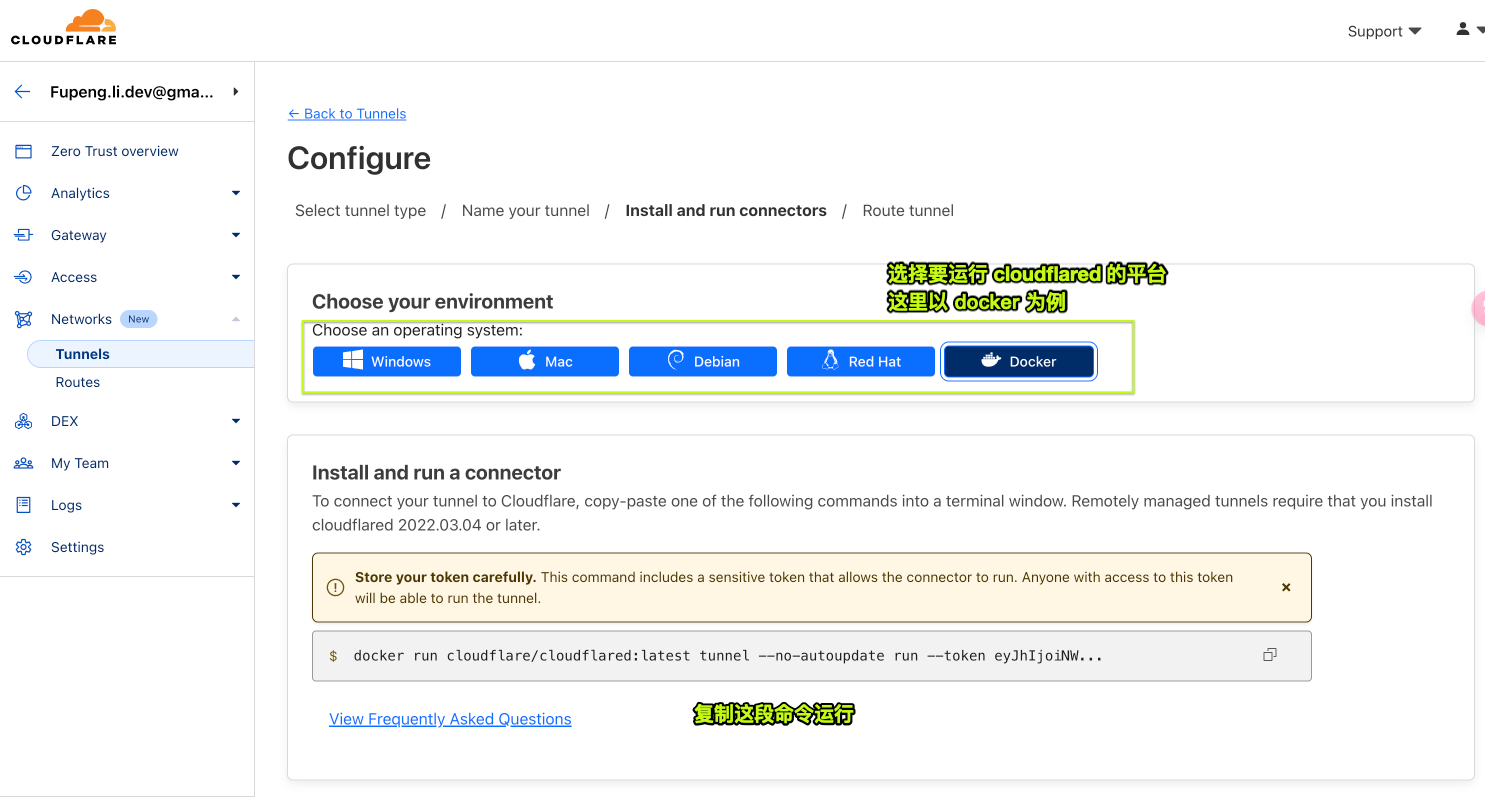Expand the My Team menu chevron
Screen dimensions: 1485x797
tap(236, 463)
